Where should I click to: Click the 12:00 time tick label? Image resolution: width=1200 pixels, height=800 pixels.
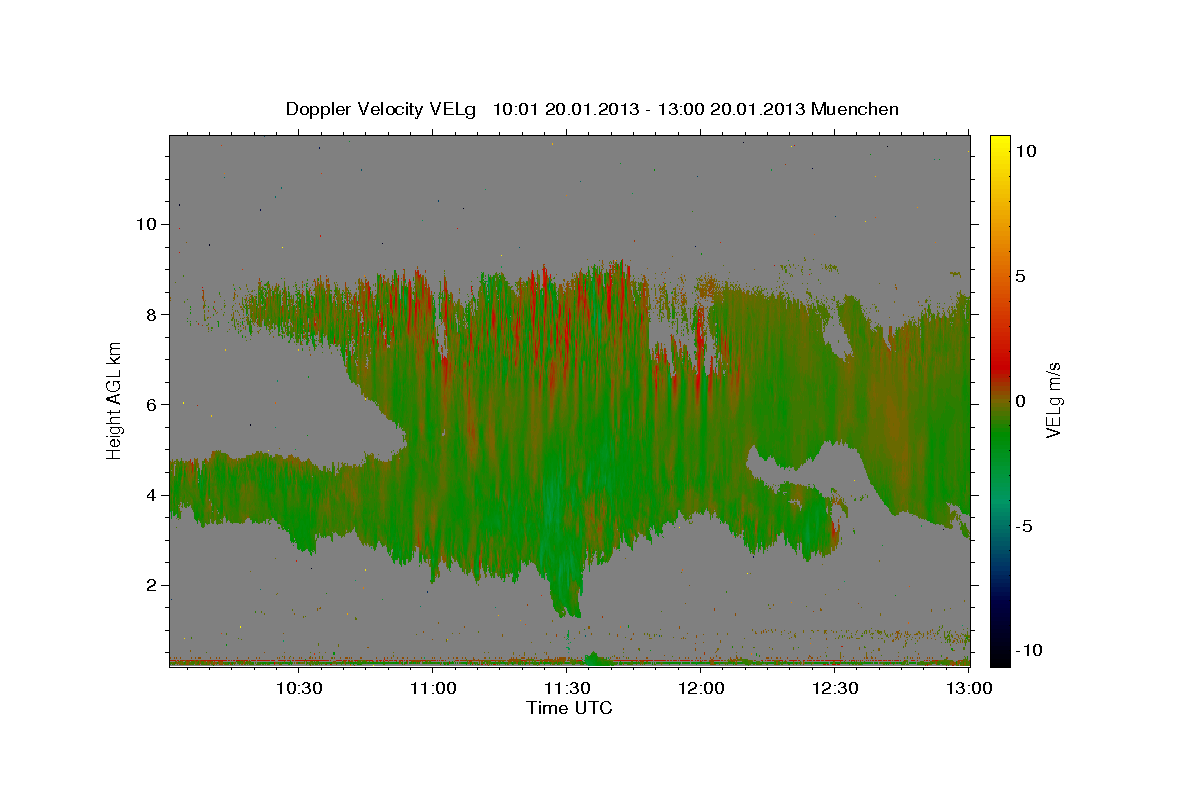pyautogui.click(x=701, y=689)
